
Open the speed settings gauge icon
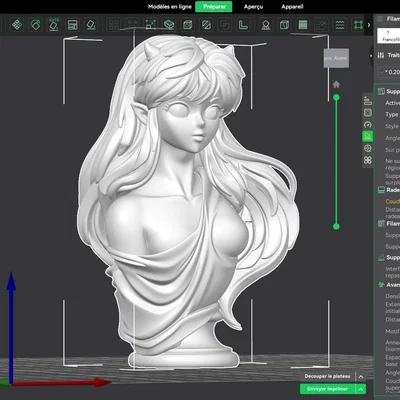[x=368, y=125]
